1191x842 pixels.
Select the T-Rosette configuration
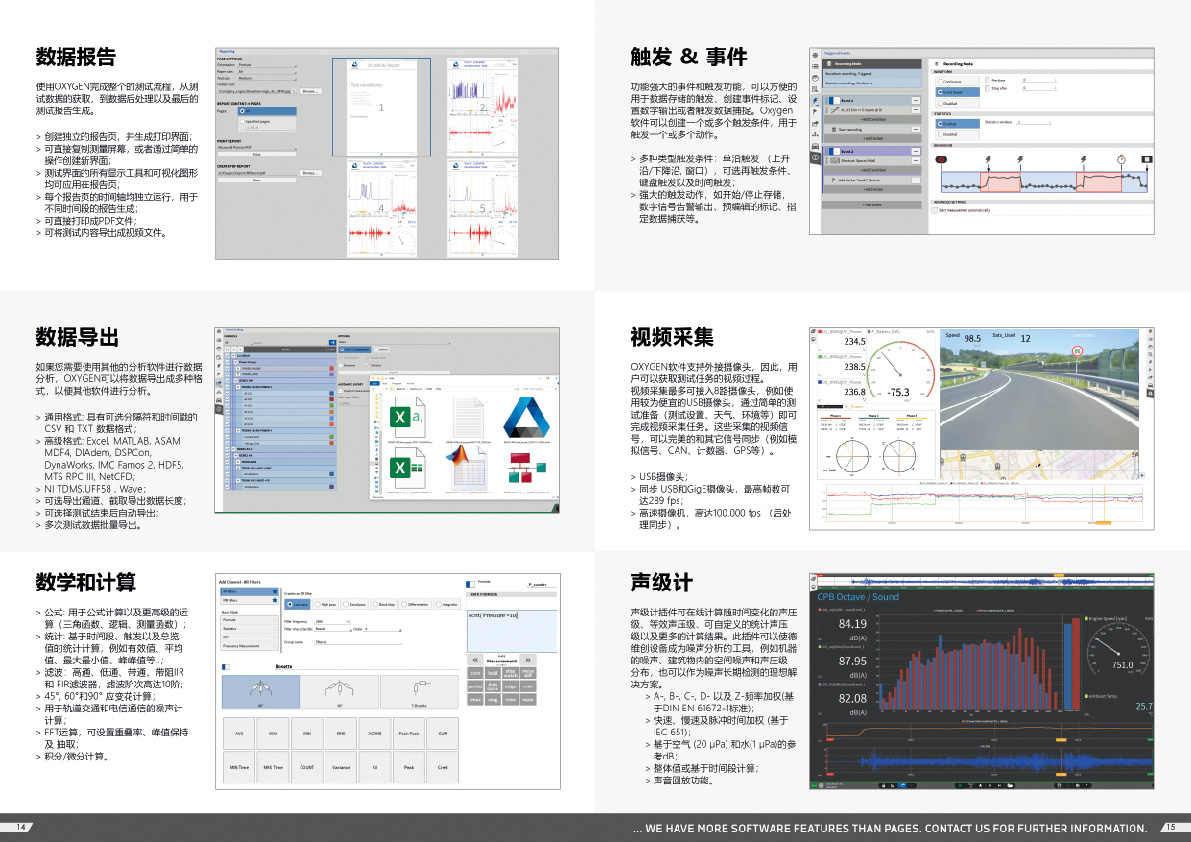coord(419,692)
